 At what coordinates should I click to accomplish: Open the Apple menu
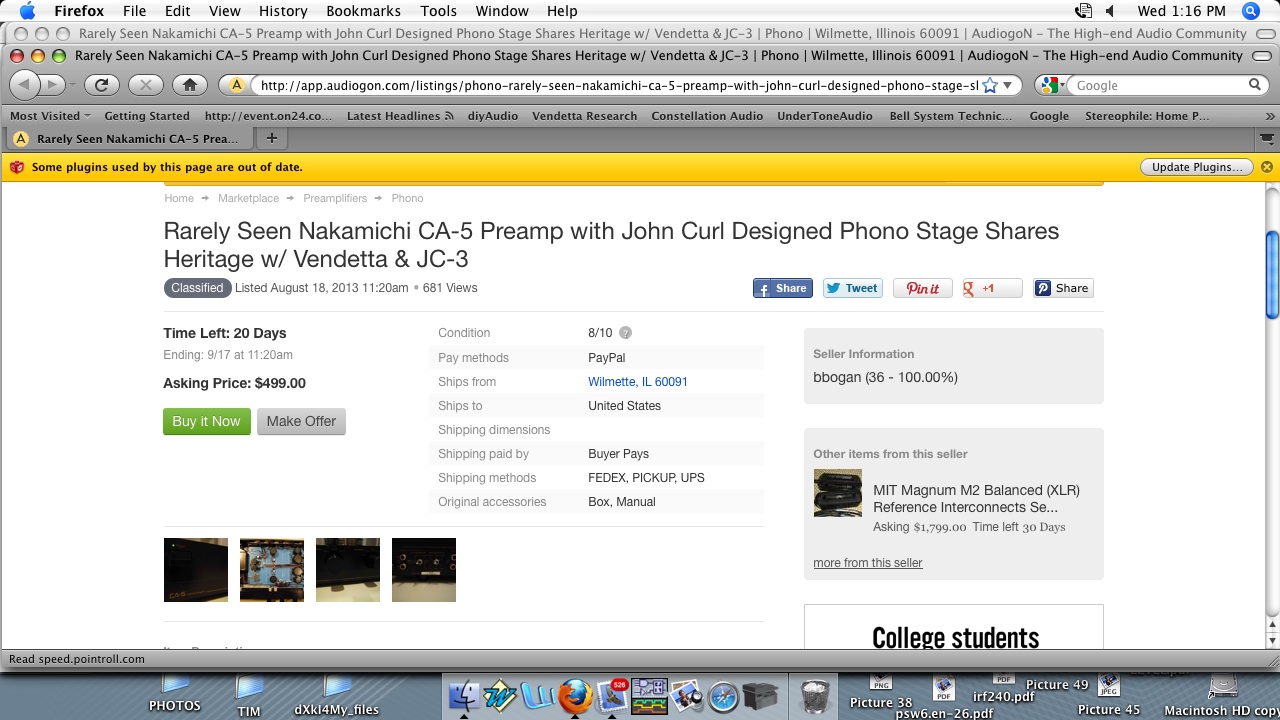tap(27, 11)
